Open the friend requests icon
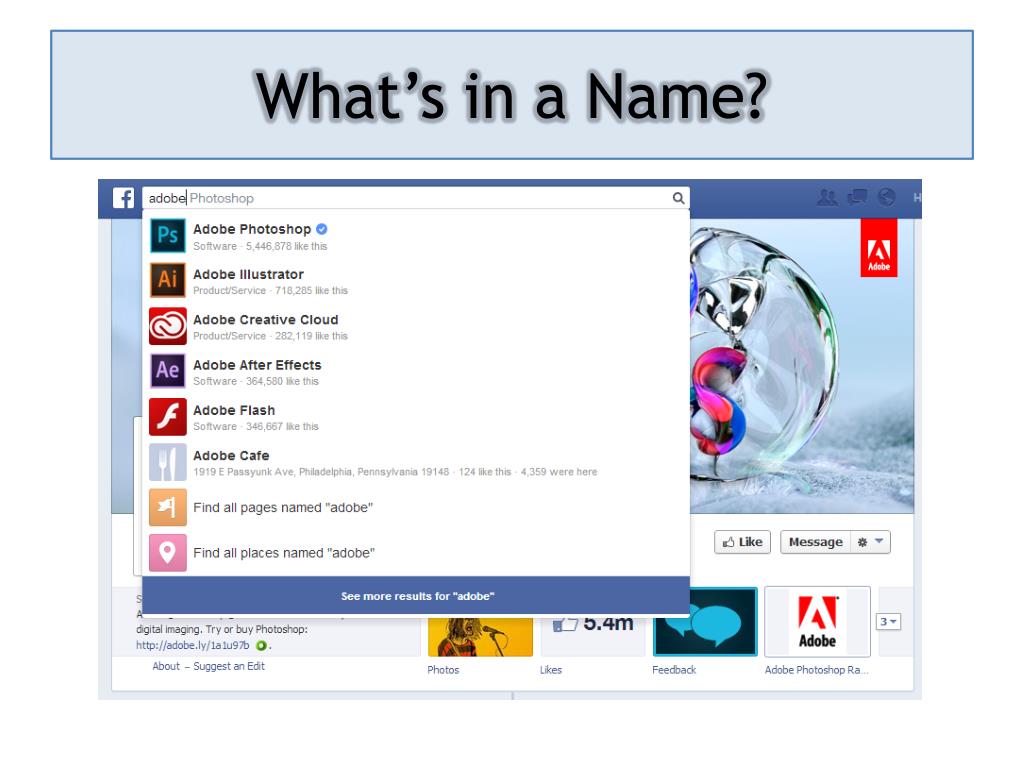Screen dimensions: 1024x768 [827, 197]
